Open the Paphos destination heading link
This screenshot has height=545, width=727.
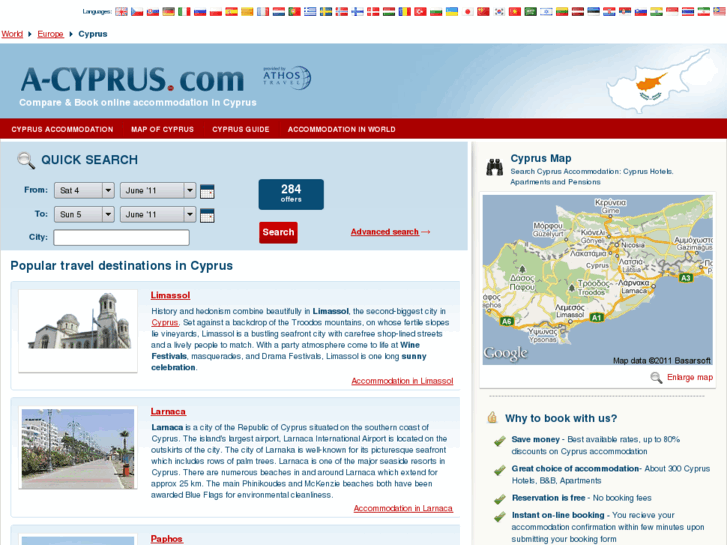(x=166, y=539)
